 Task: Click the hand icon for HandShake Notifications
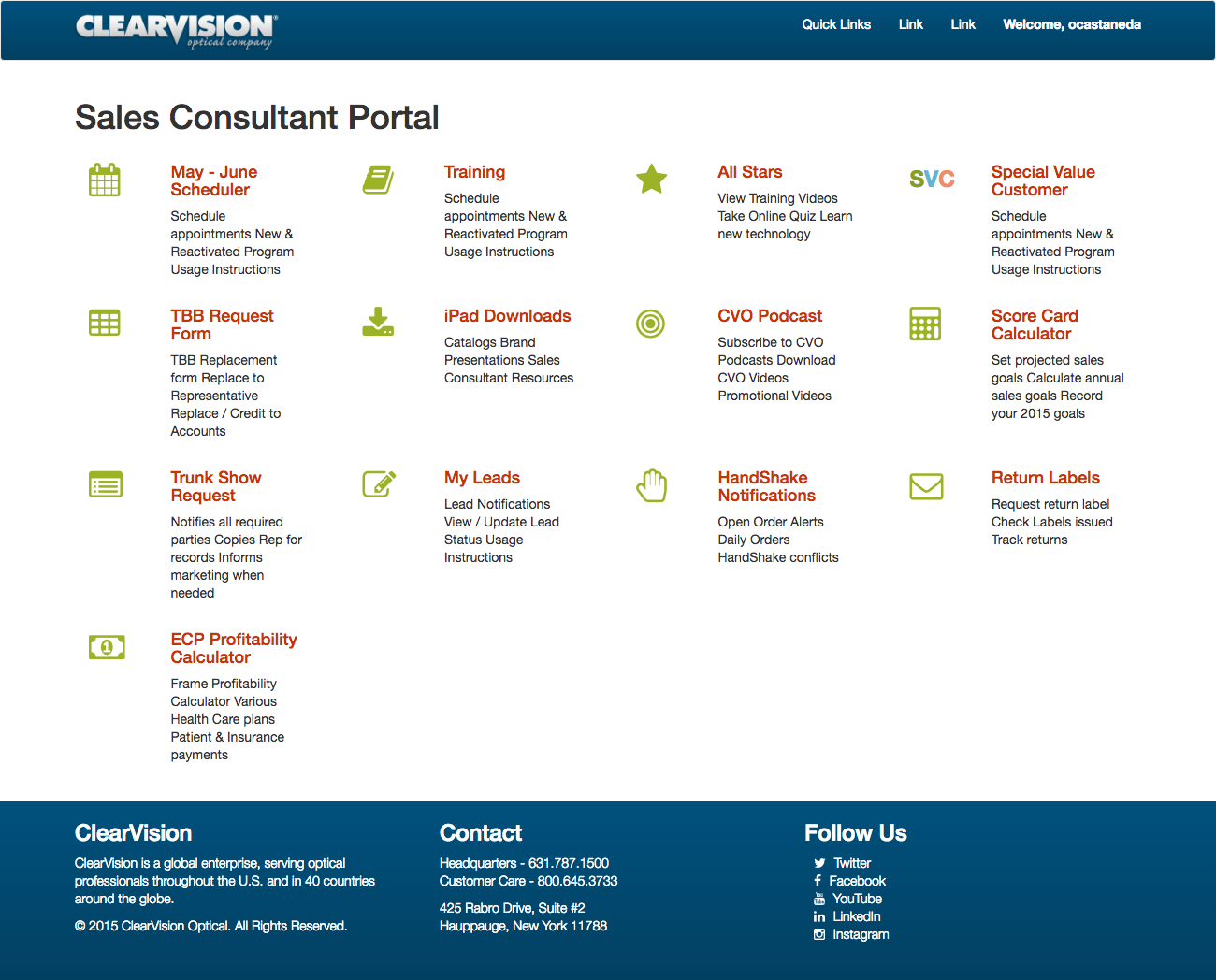pos(651,485)
